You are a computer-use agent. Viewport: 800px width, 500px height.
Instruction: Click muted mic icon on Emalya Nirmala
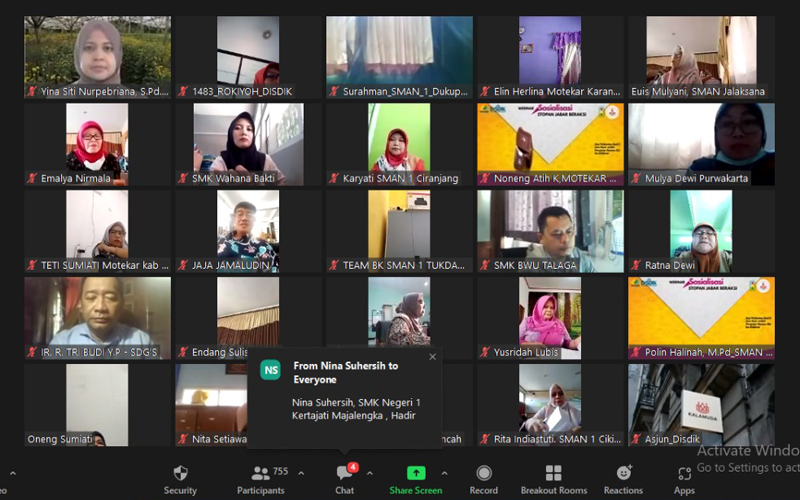click(x=32, y=179)
